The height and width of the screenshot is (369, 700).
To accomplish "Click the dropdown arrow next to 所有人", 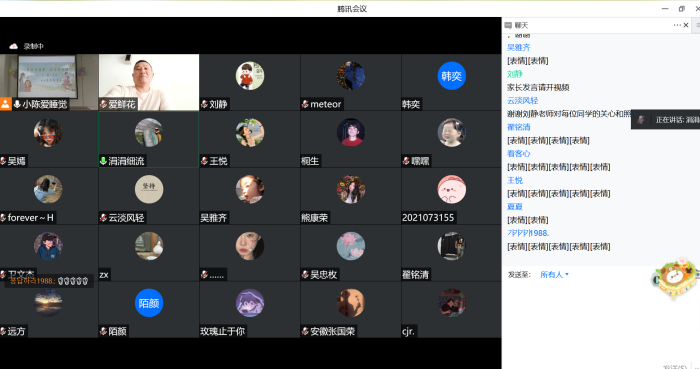I will 567,274.
